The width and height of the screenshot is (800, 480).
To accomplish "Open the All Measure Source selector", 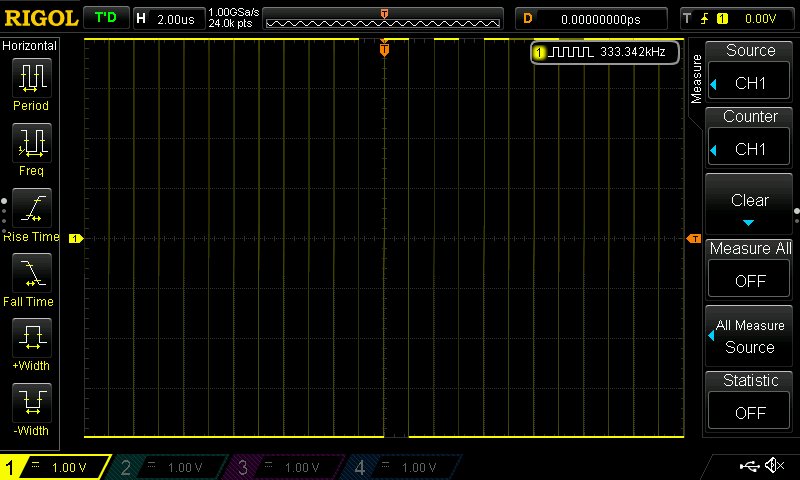I will click(x=750, y=336).
